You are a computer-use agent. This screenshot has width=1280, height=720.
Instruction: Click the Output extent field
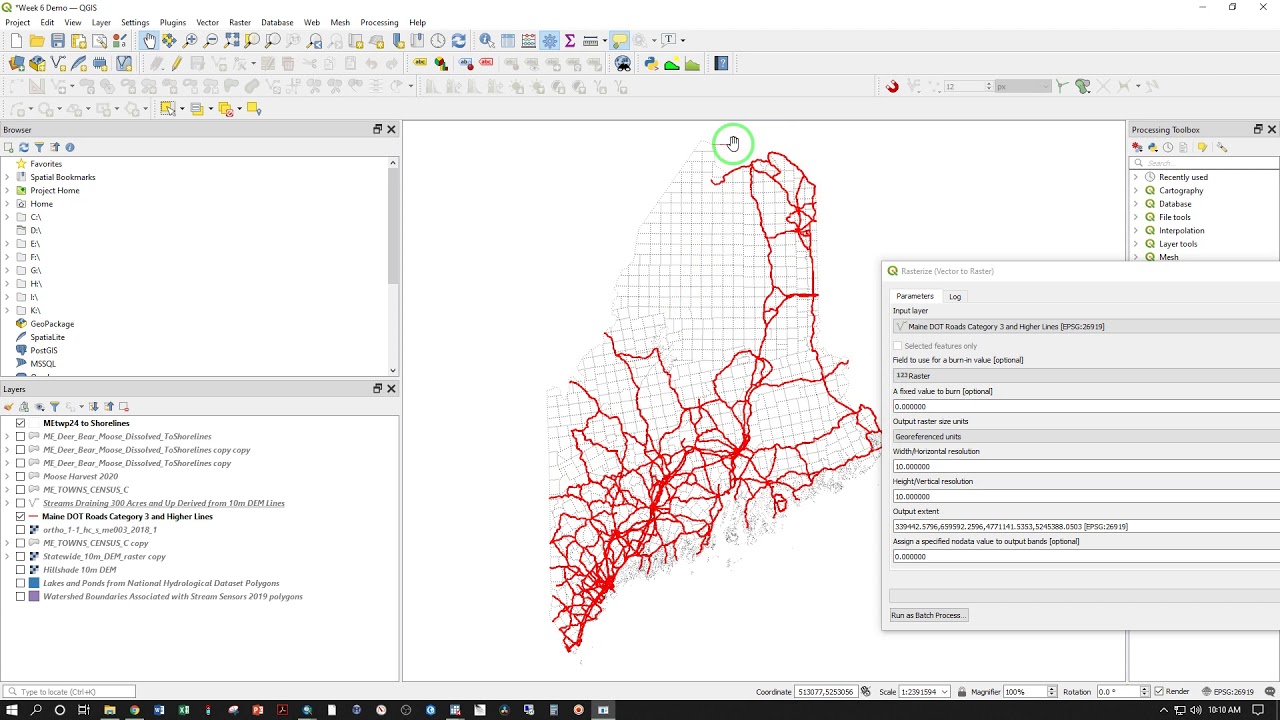pyautogui.click(x=1086, y=527)
